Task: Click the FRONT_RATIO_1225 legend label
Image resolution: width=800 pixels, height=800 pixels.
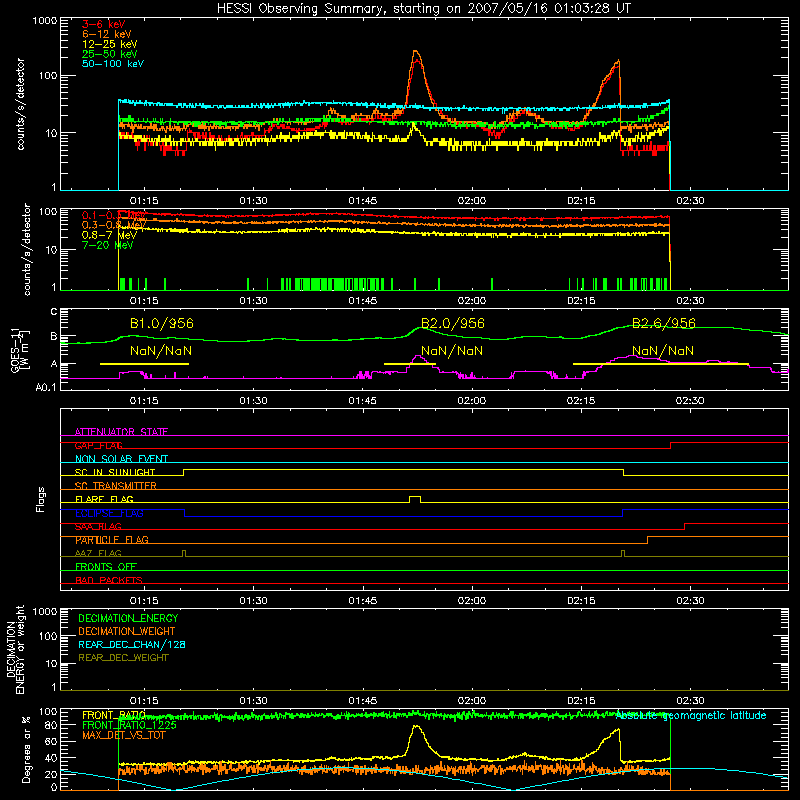Action: (x=129, y=725)
